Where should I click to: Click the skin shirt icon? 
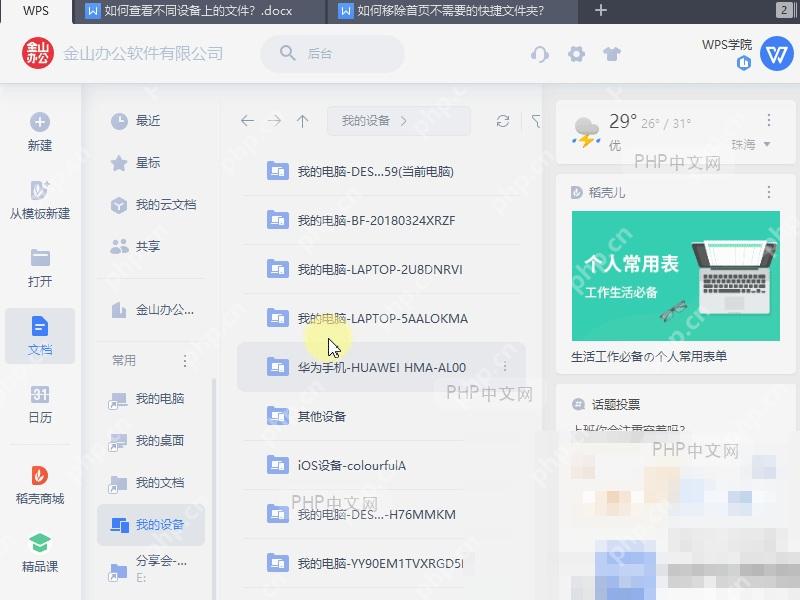pyautogui.click(x=612, y=54)
